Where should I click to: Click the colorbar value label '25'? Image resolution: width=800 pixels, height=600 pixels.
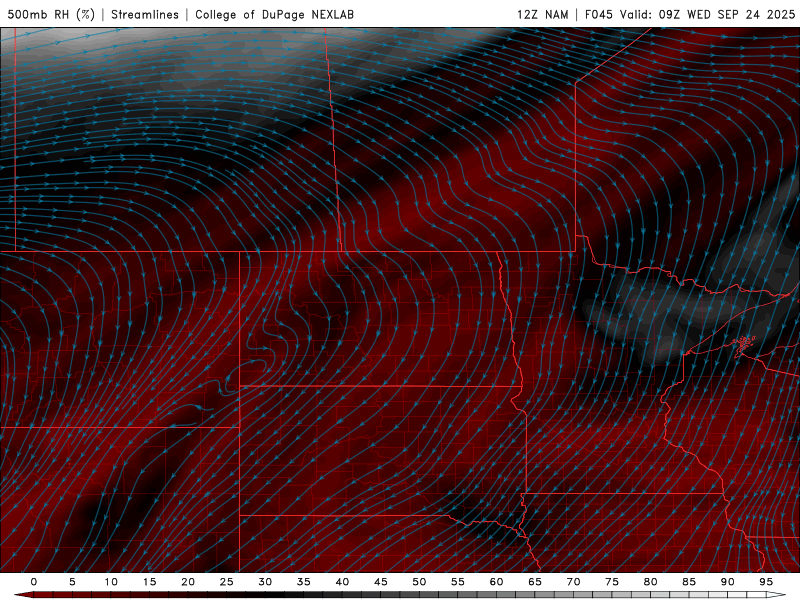[x=227, y=582]
